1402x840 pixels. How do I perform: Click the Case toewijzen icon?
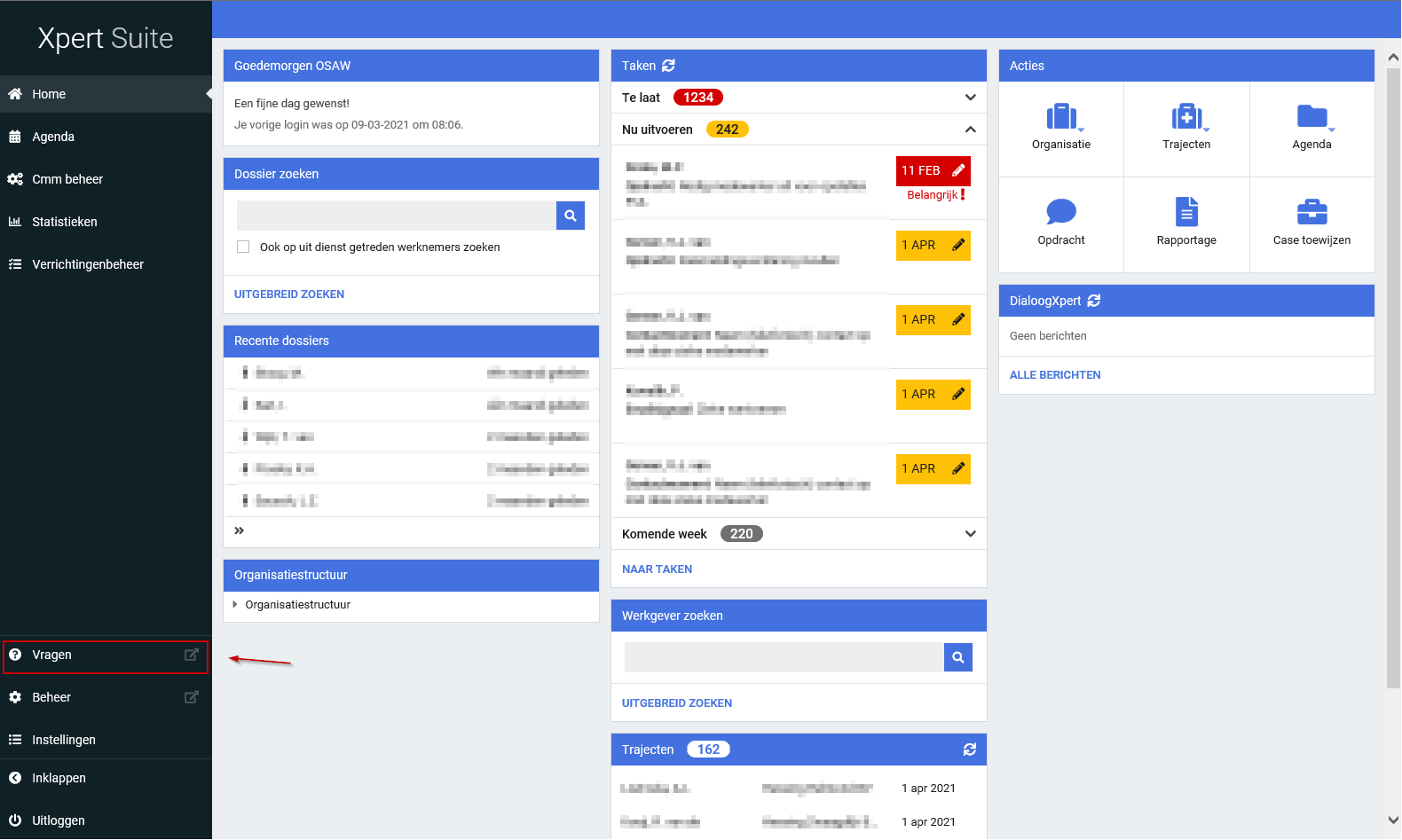pyautogui.click(x=1311, y=212)
